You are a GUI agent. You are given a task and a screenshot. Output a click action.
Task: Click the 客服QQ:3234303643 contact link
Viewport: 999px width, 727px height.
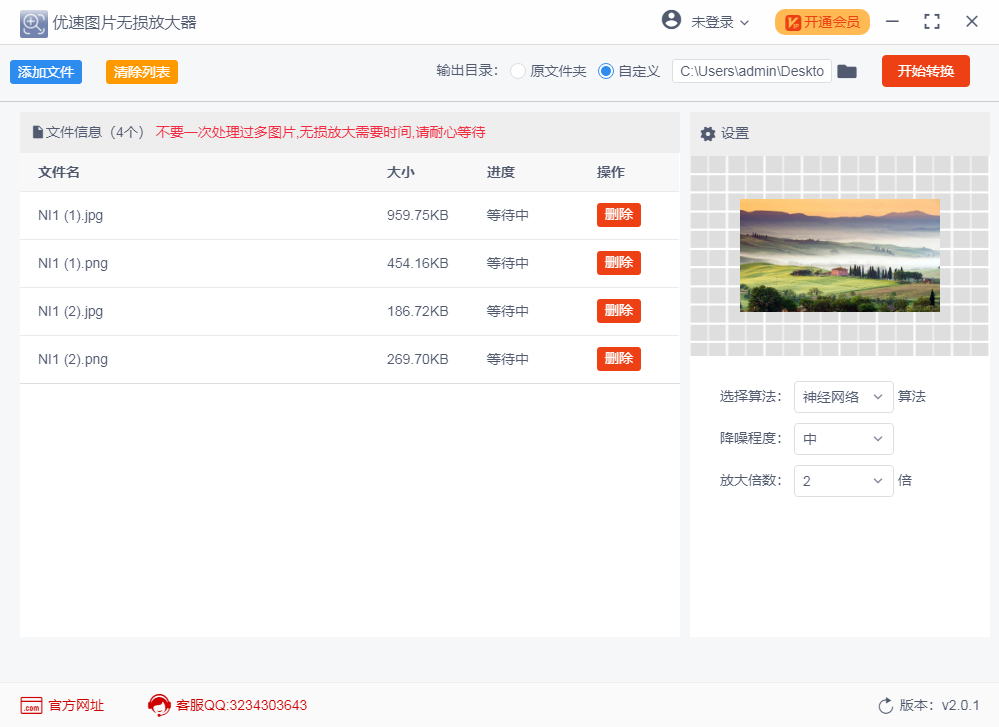[x=241, y=705]
